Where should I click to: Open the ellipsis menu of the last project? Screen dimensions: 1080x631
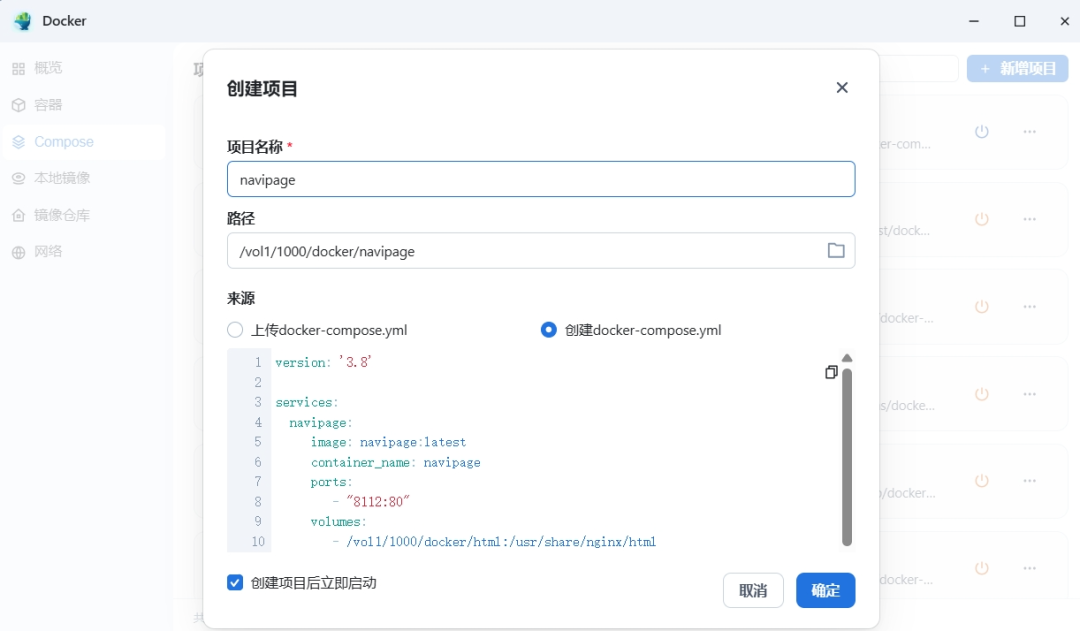1029,567
